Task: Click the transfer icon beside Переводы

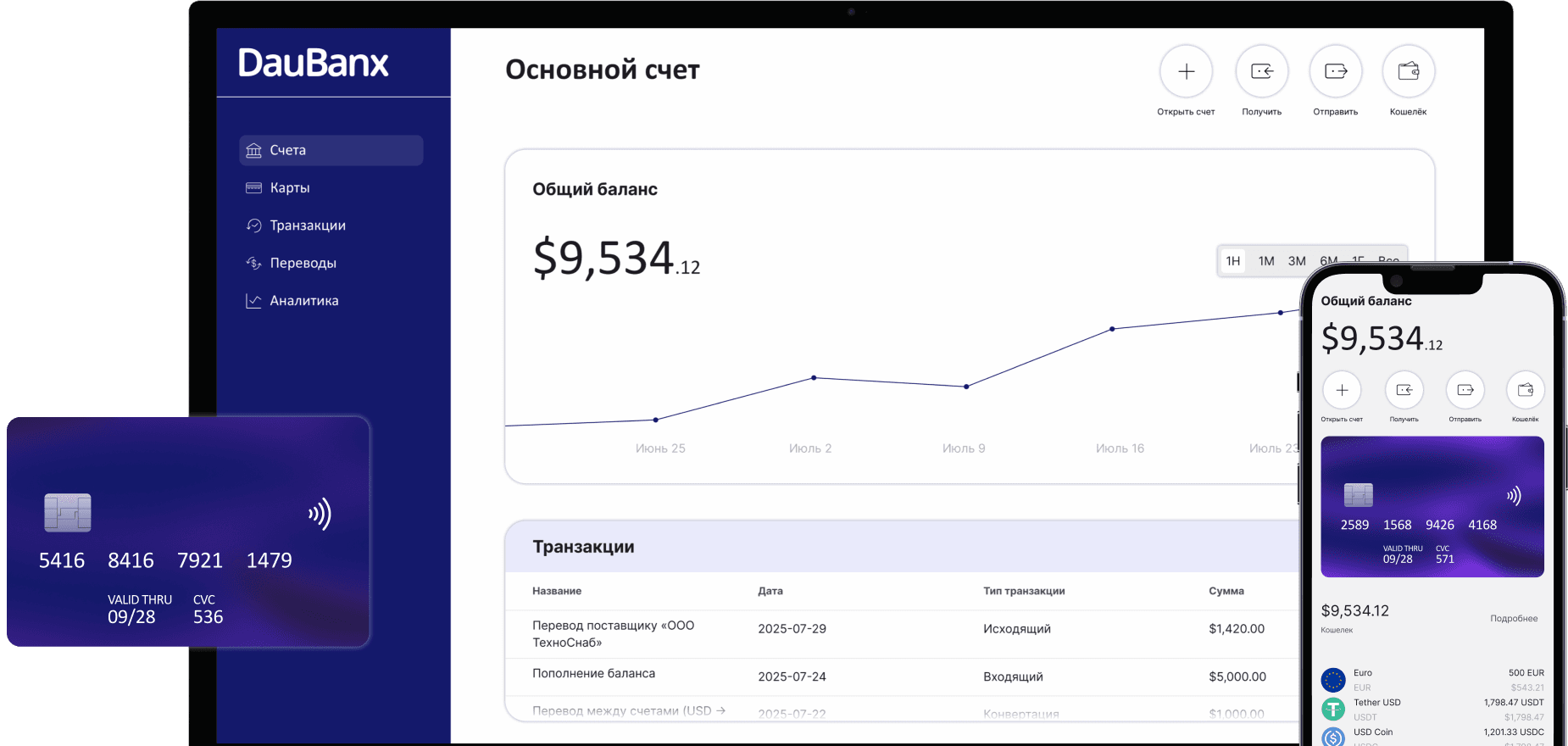Action: 253,263
